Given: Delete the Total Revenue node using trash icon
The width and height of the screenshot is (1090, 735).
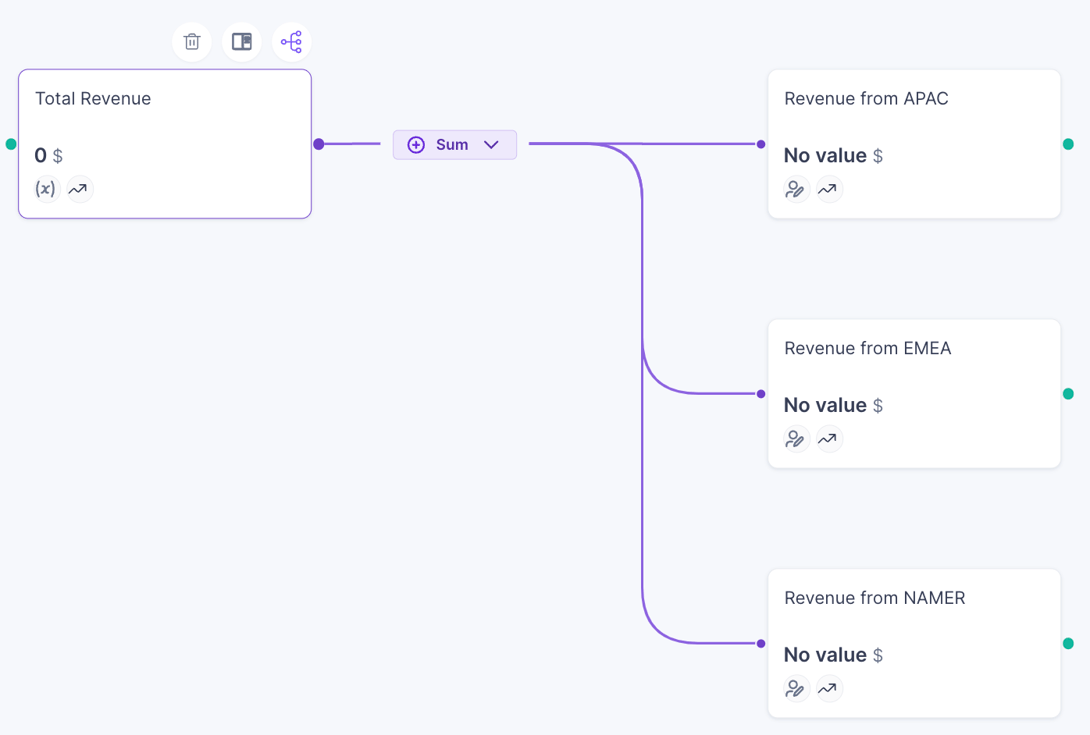Looking at the screenshot, I should pos(191,42).
